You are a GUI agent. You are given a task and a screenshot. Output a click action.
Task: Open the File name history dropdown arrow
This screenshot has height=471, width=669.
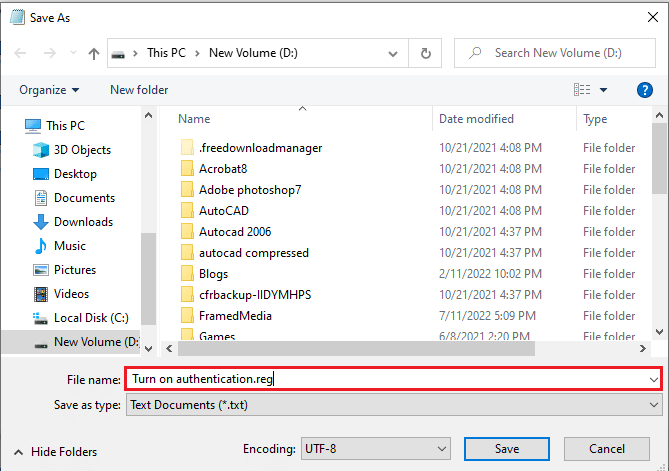tap(654, 379)
